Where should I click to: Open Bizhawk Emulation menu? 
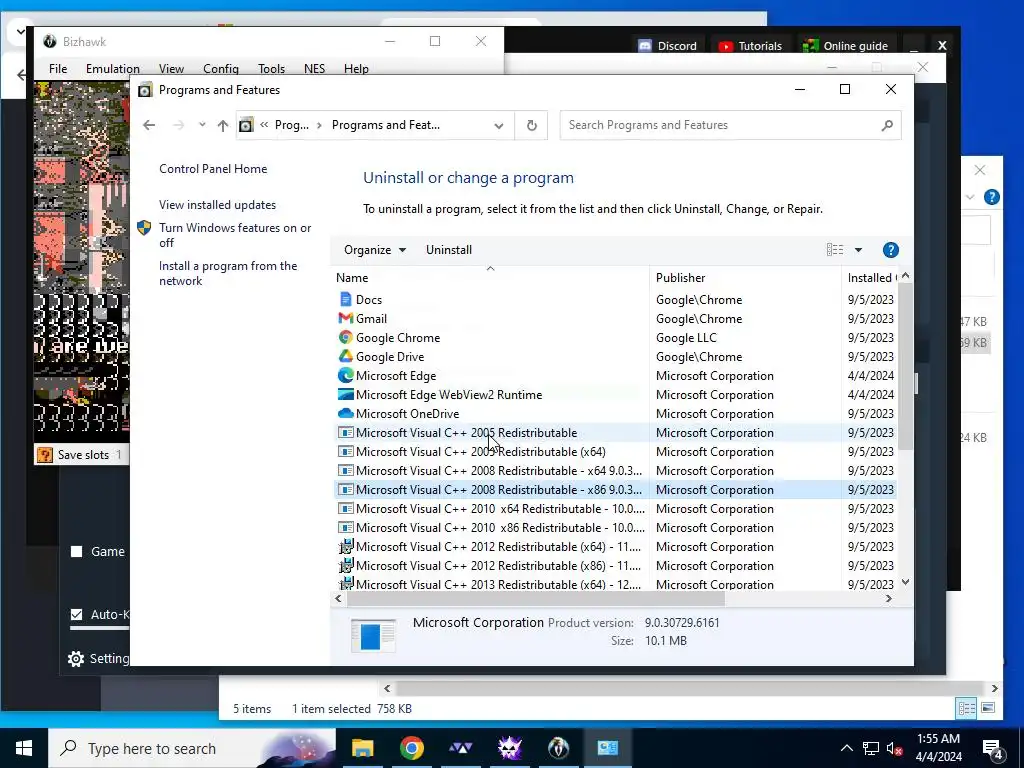click(x=112, y=69)
